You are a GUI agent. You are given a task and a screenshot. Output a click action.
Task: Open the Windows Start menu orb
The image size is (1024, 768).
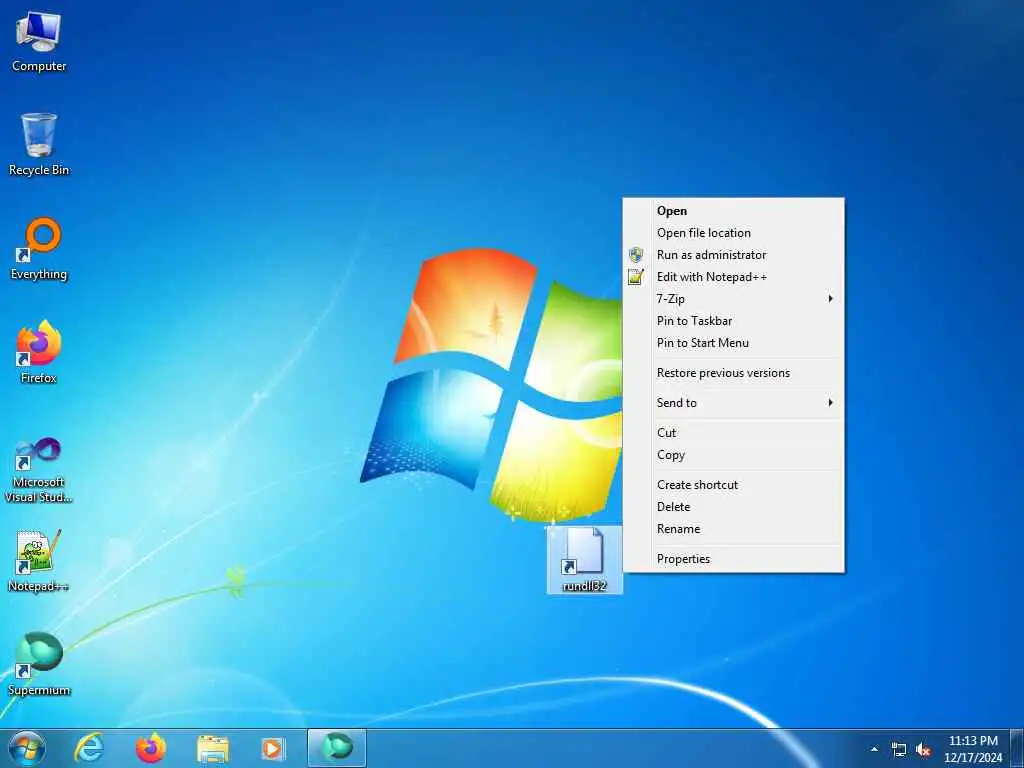[27, 748]
